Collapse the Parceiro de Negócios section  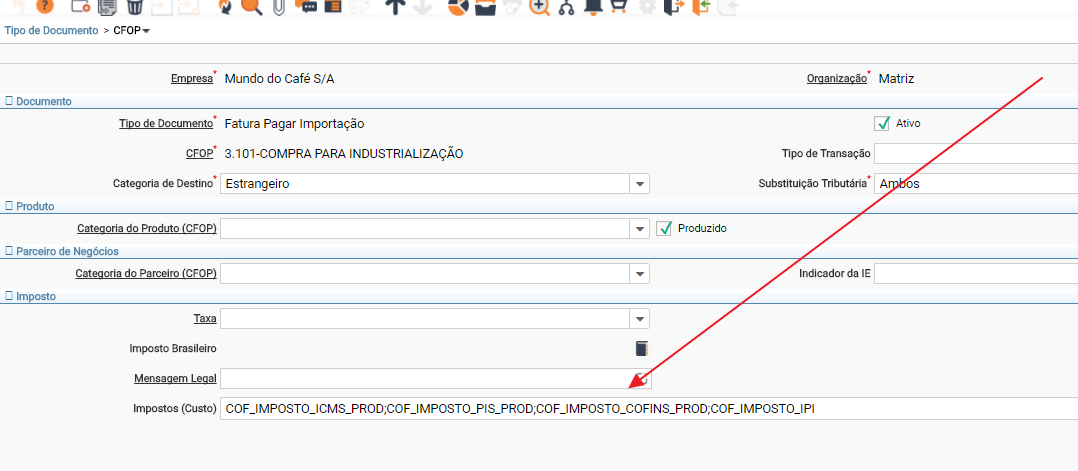[x=9, y=252]
